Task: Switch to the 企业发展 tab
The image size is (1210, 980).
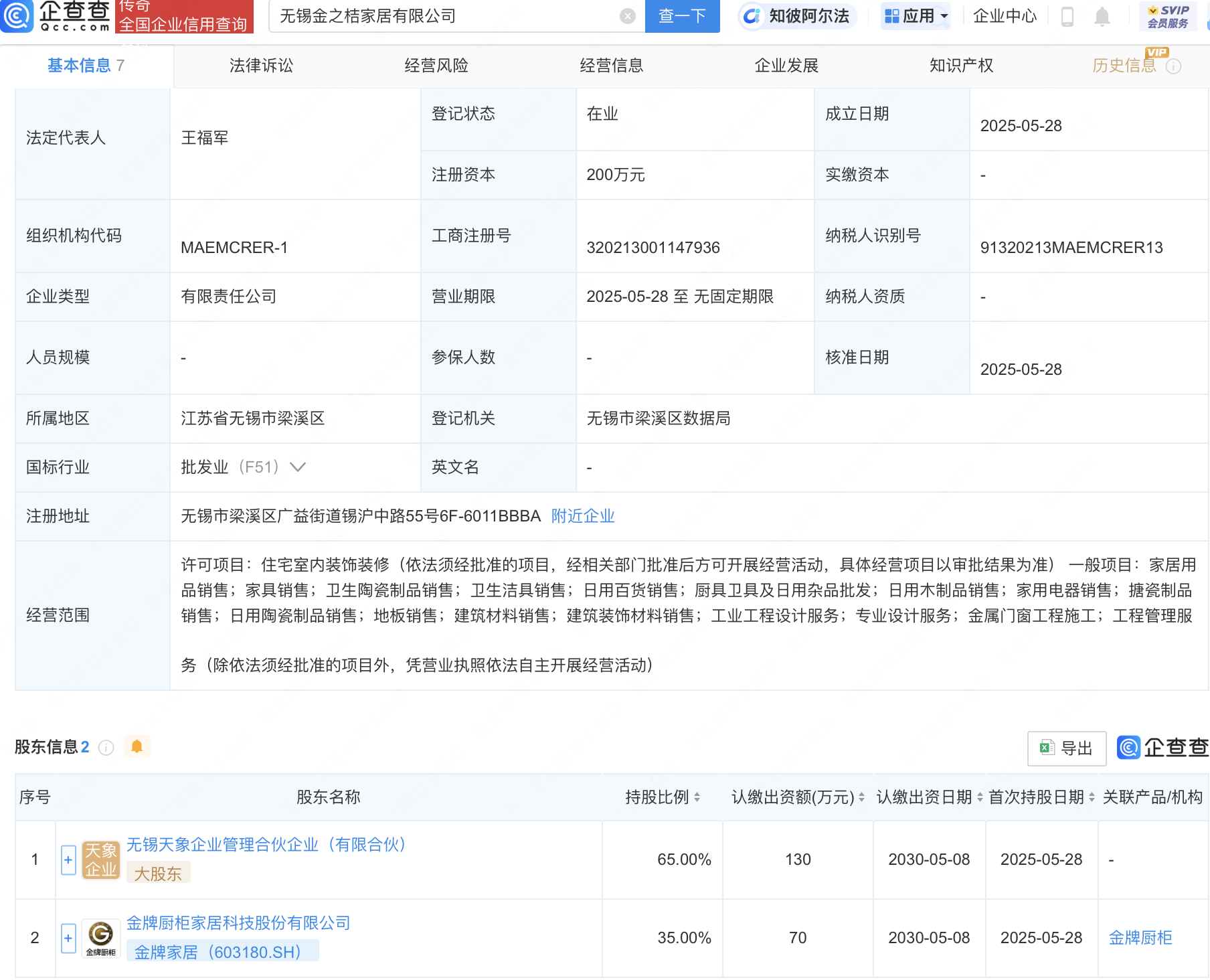Action: click(786, 66)
